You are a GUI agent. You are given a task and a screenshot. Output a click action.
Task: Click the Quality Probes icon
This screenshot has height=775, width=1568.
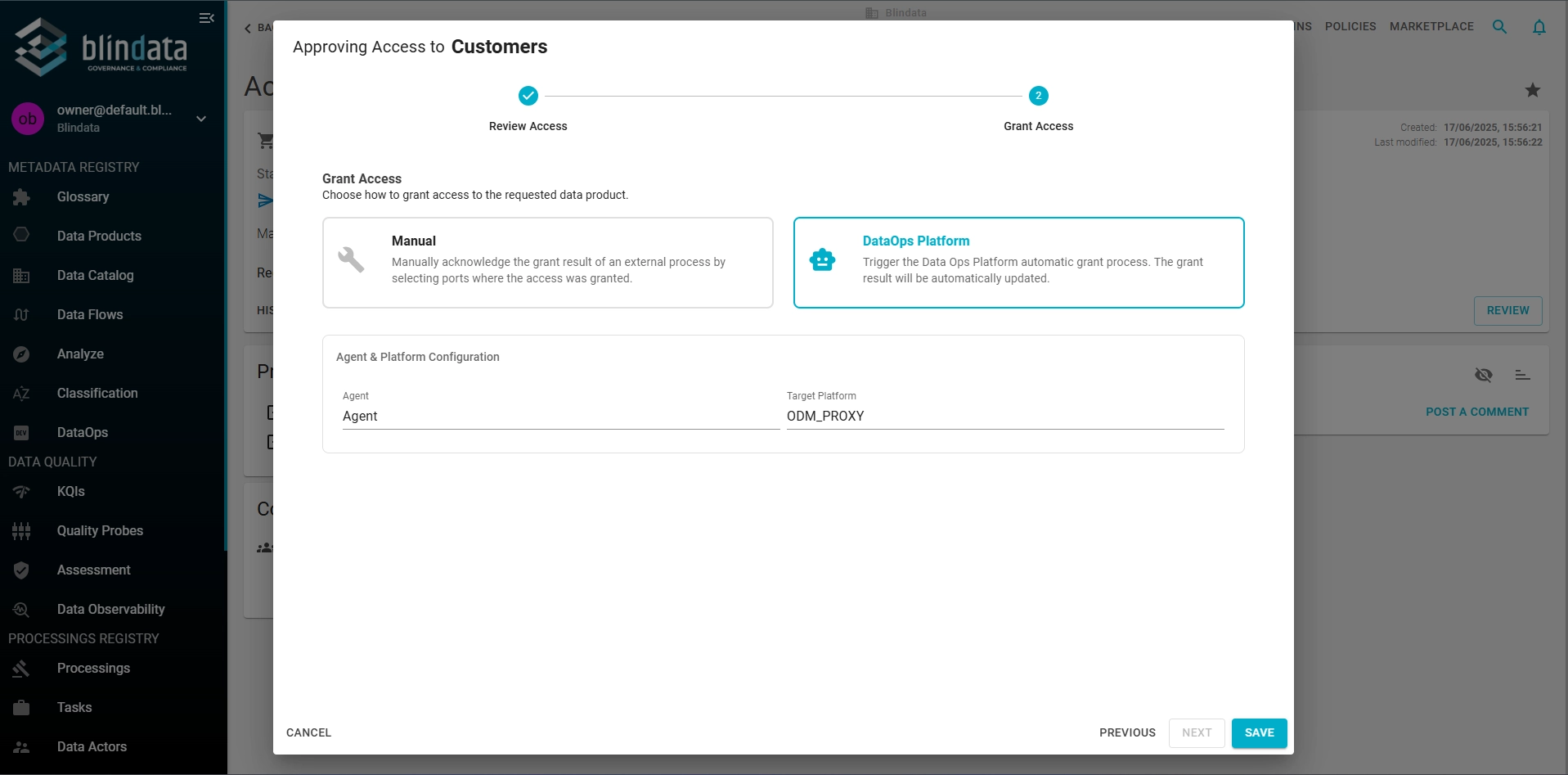(x=21, y=531)
